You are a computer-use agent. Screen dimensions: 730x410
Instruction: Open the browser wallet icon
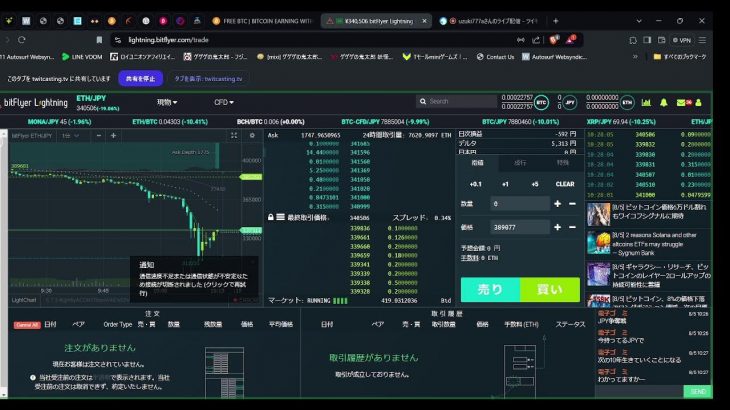point(662,40)
